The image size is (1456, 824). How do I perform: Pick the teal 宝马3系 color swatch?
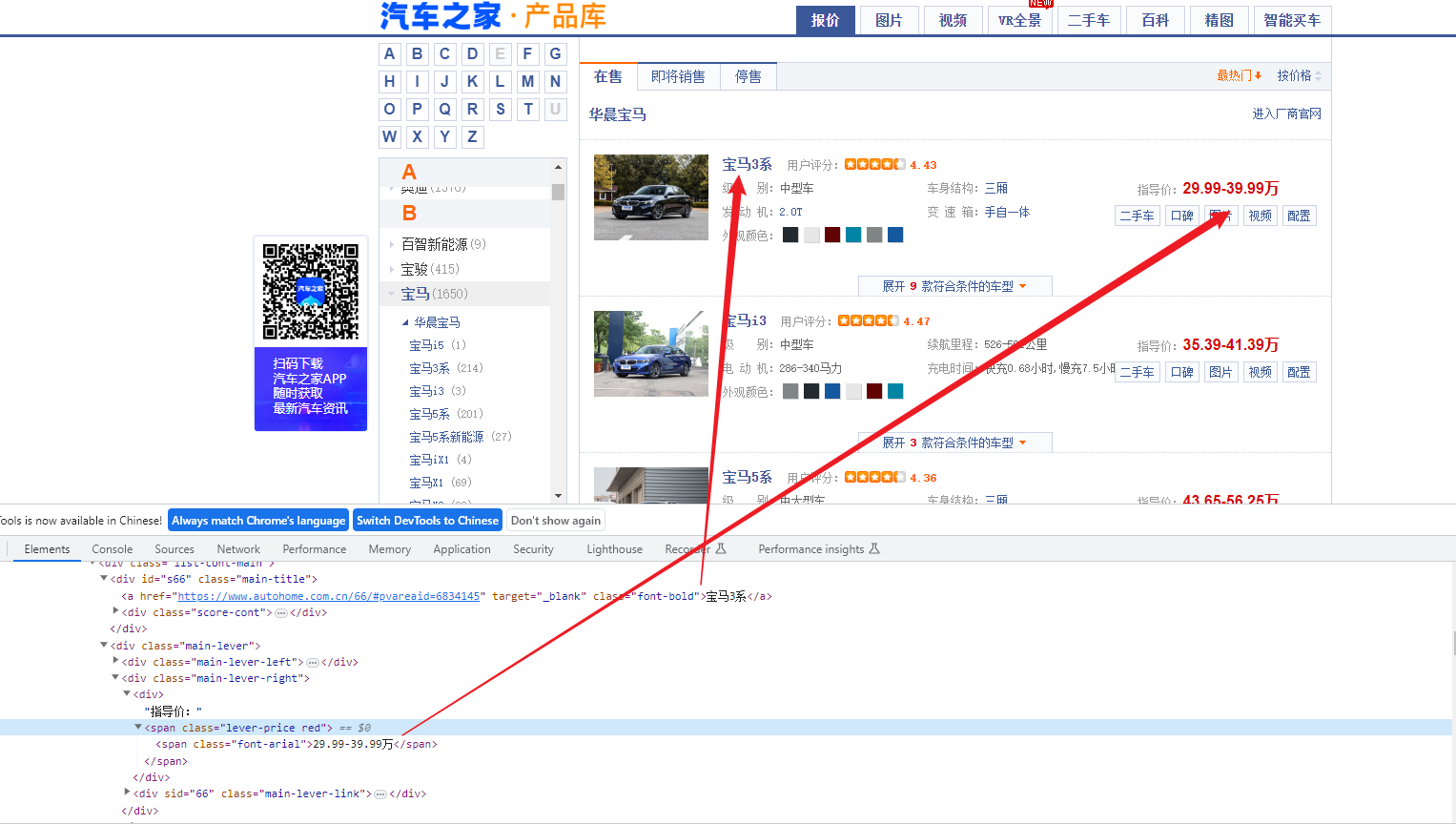coord(853,235)
